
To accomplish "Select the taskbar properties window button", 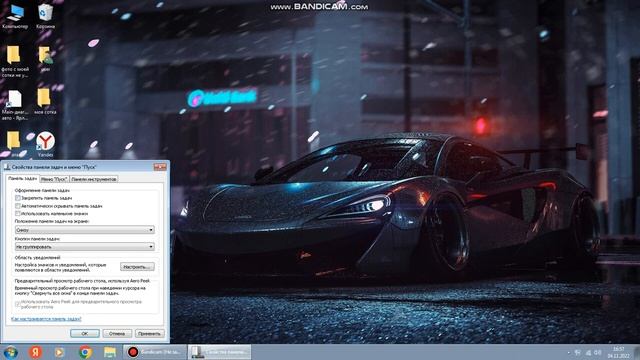I will point(220,352).
